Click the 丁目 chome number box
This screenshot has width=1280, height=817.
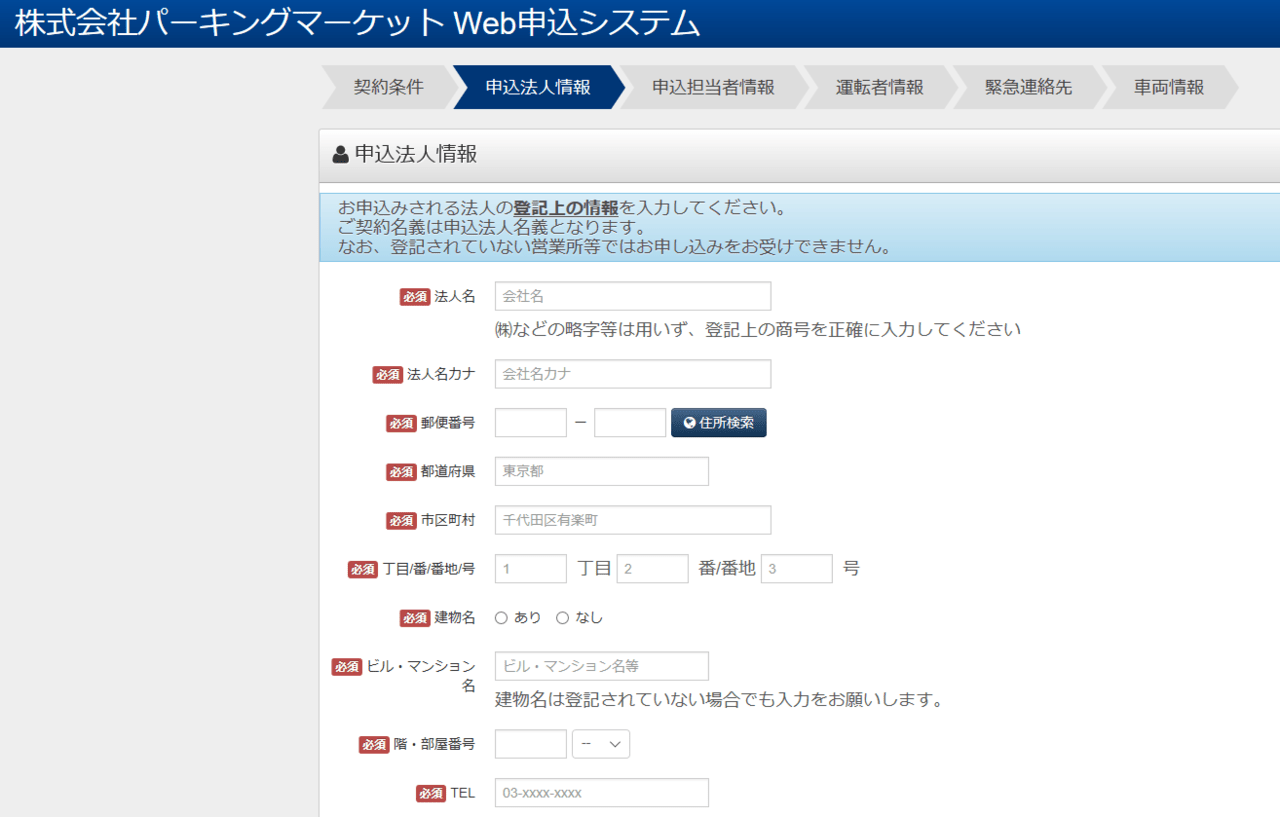(x=530, y=568)
